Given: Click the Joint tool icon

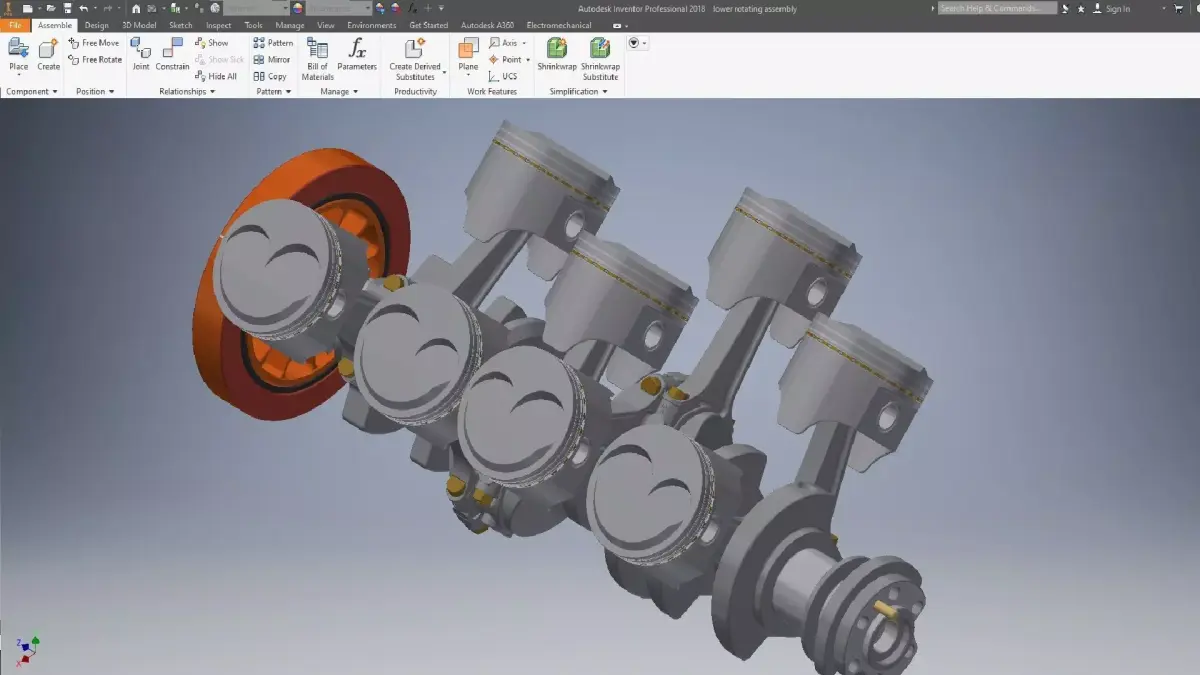Looking at the screenshot, I should 141,48.
